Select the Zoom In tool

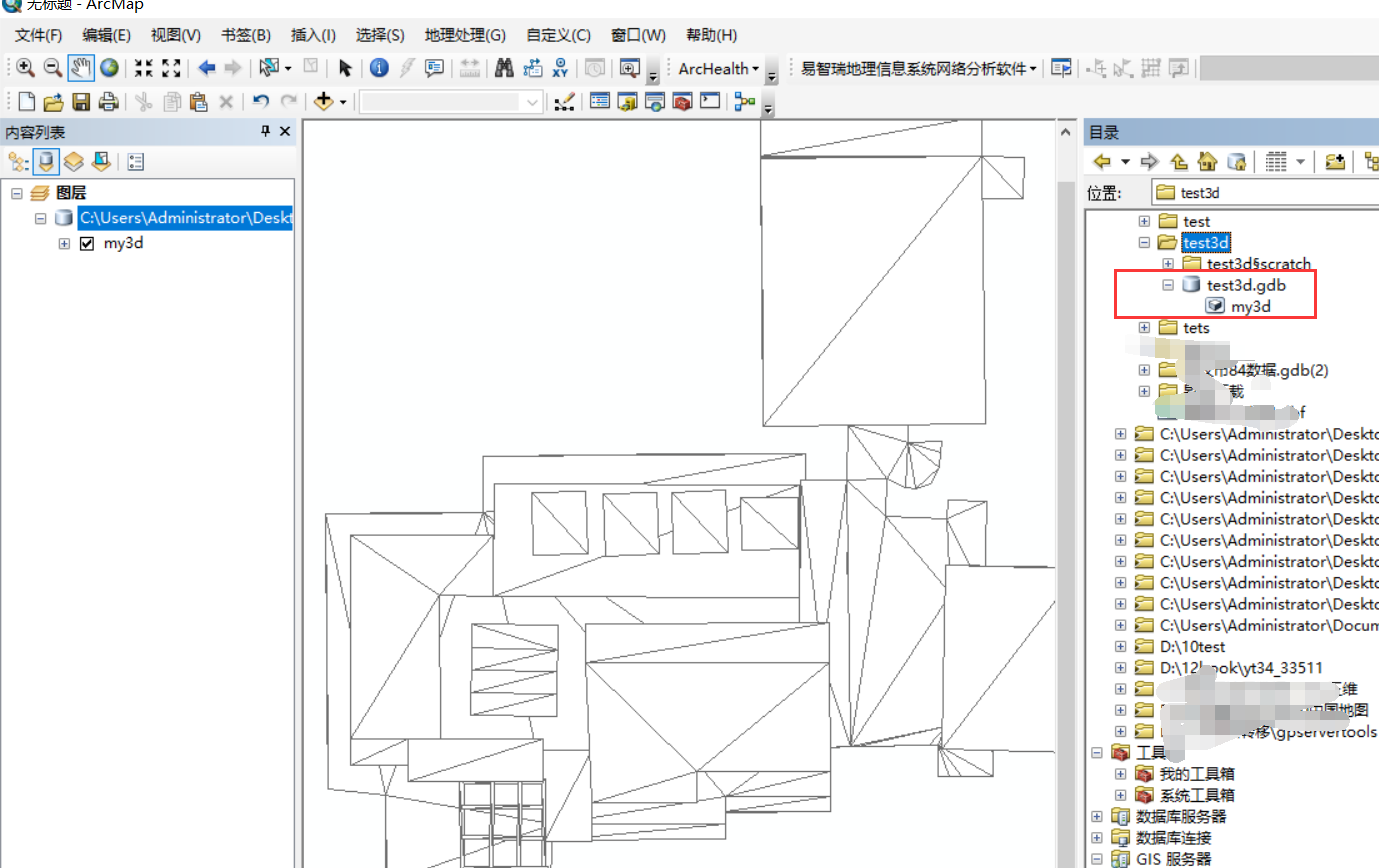click(x=26, y=68)
